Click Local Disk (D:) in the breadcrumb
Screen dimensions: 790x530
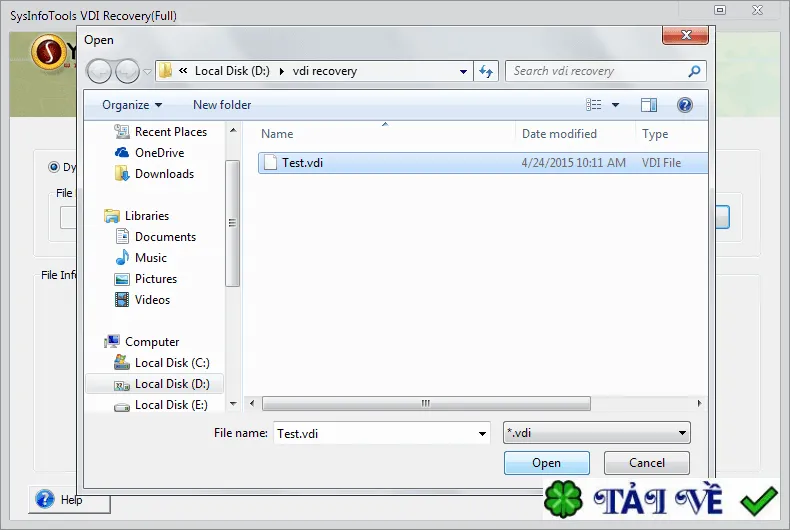click(232, 71)
